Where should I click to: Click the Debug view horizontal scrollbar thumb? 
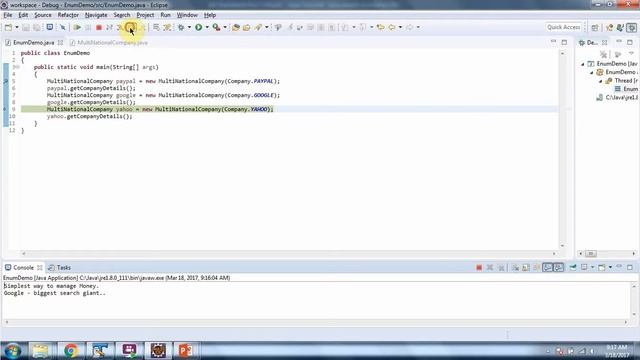tap(591, 253)
